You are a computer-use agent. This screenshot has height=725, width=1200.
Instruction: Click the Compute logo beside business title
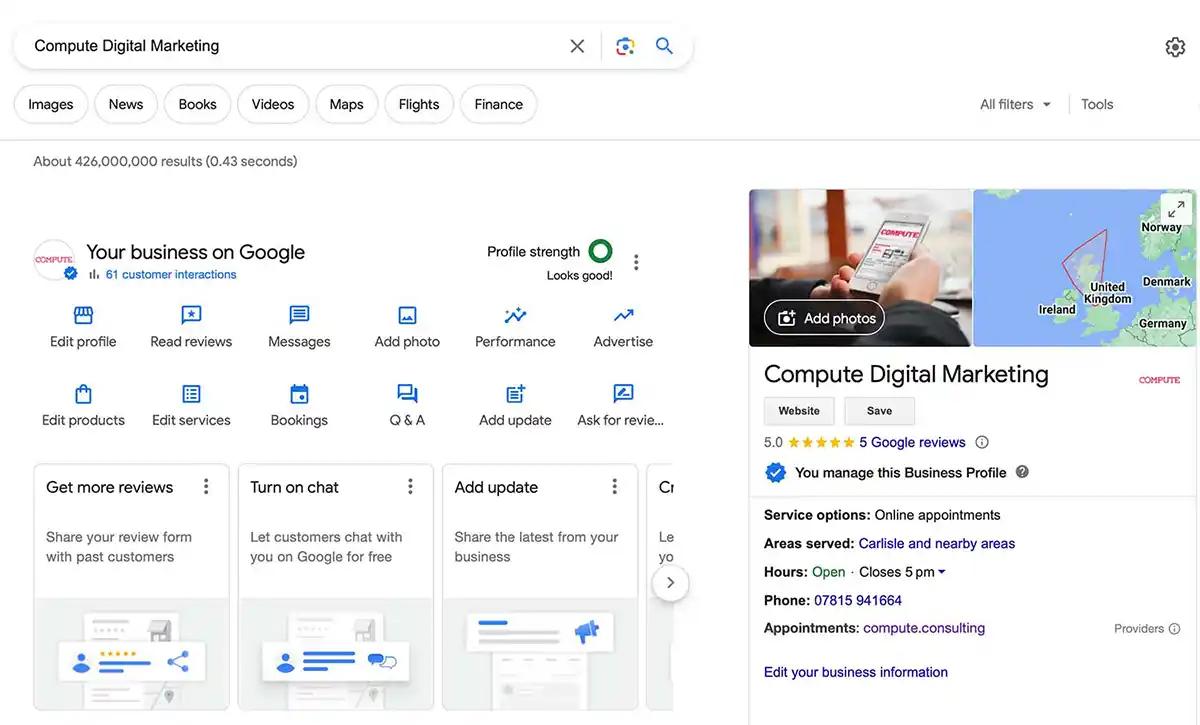(x=1159, y=380)
